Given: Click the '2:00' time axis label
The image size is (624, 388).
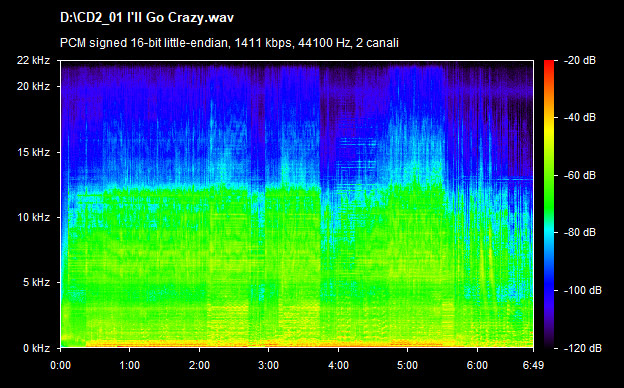Looking at the screenshot, I should coord(199,365).
